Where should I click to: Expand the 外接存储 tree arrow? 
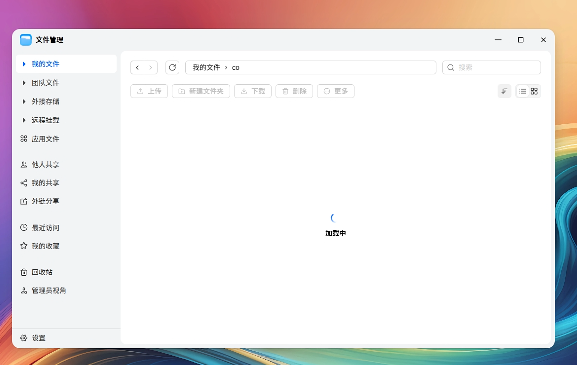click(24, 101)
